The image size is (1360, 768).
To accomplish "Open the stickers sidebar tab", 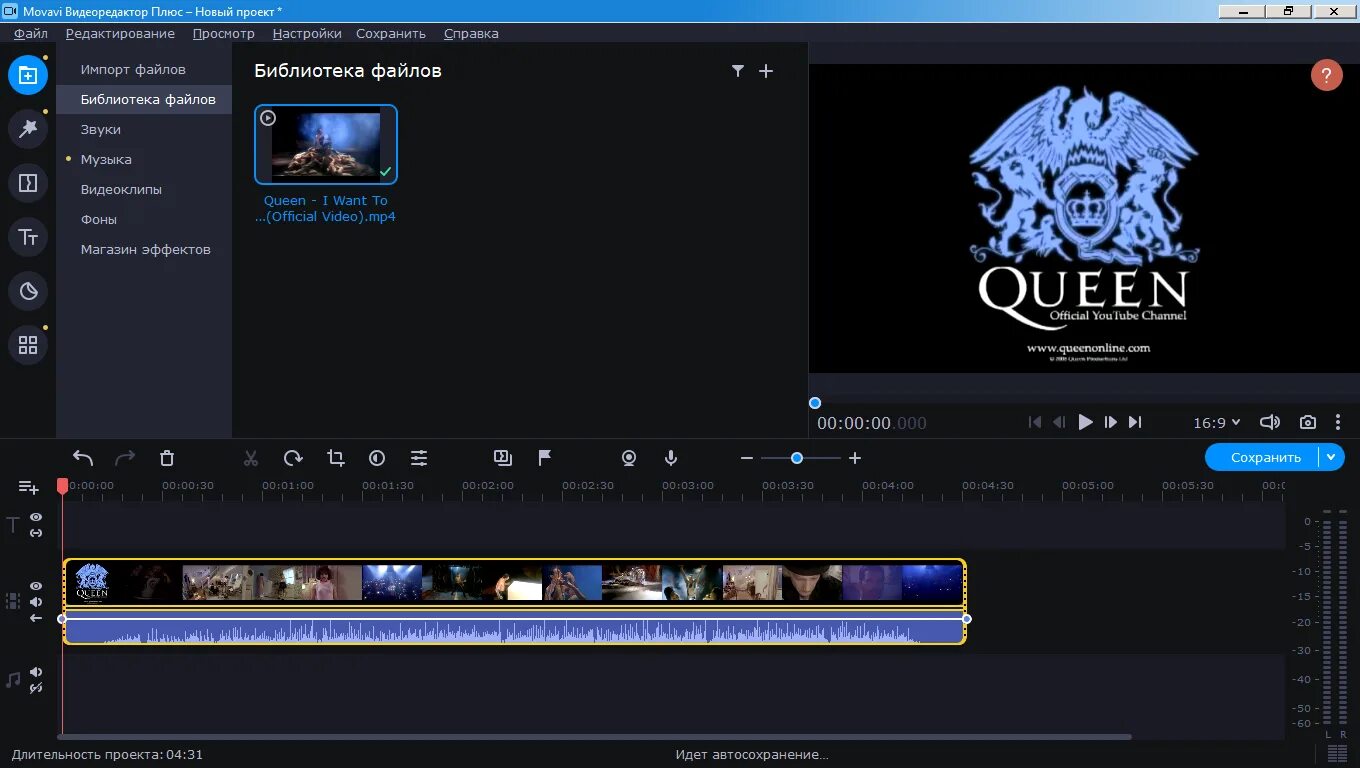I will click(x=28, y=291).
